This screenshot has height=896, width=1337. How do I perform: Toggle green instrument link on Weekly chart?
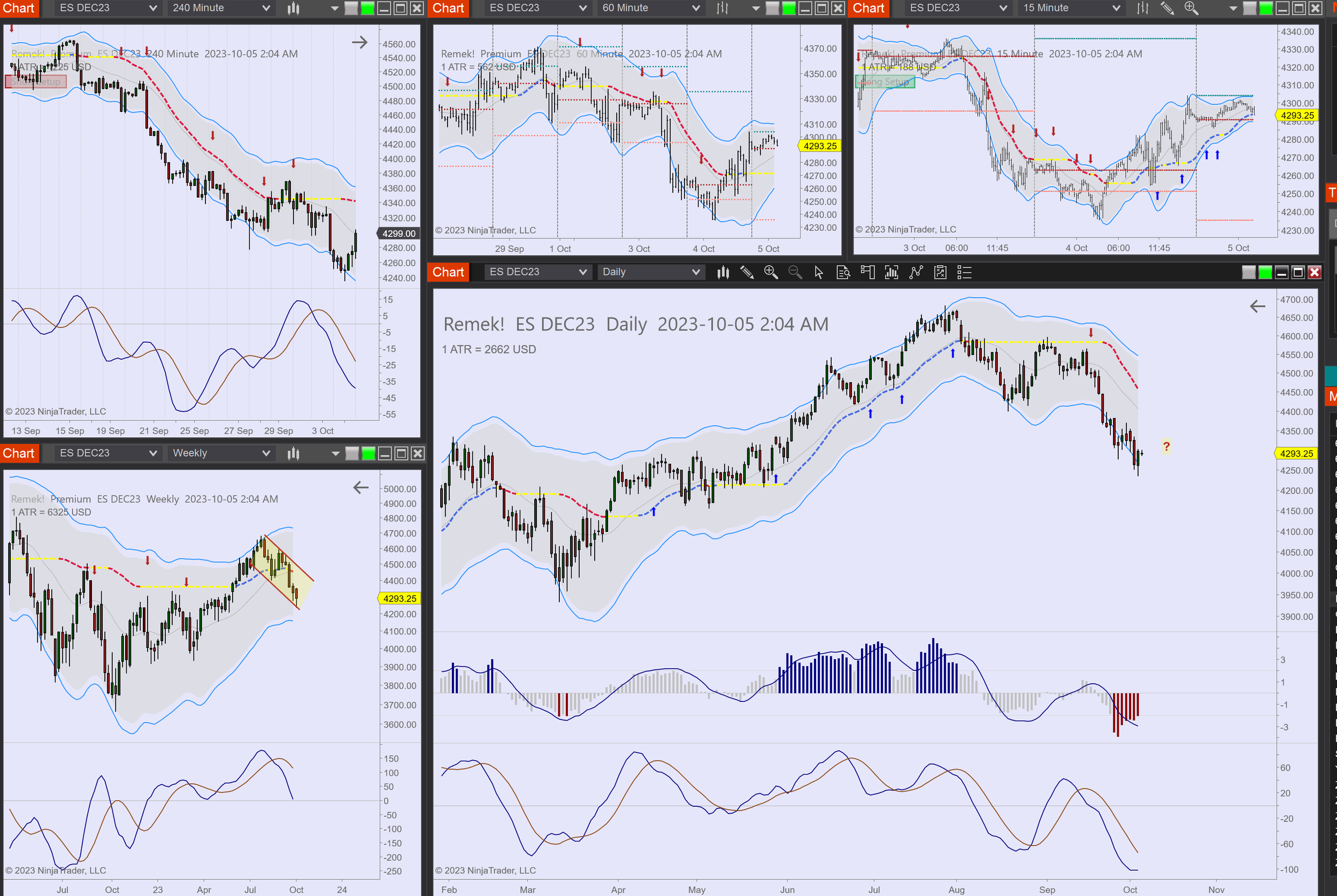pos(368,454)
